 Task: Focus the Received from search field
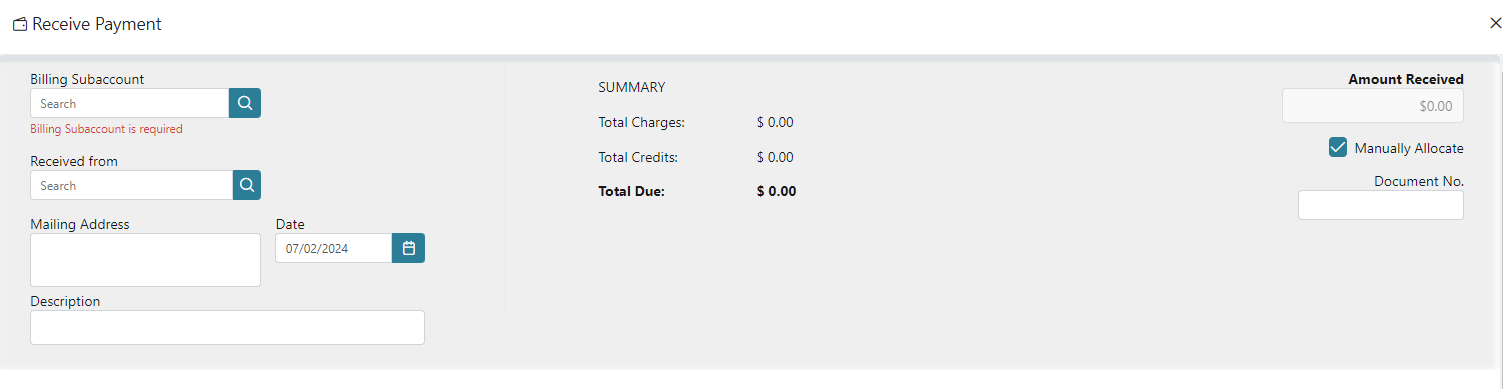[x=132, y=185]
